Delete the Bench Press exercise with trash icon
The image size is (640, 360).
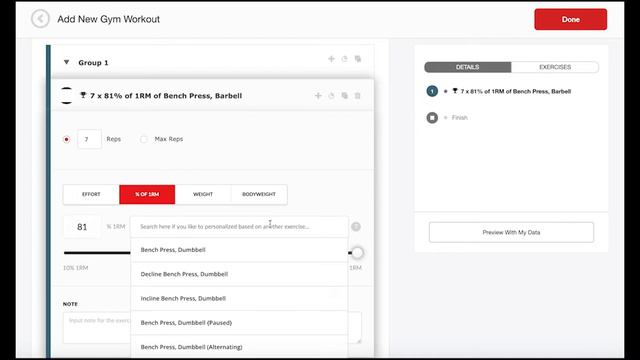[358, 96]
